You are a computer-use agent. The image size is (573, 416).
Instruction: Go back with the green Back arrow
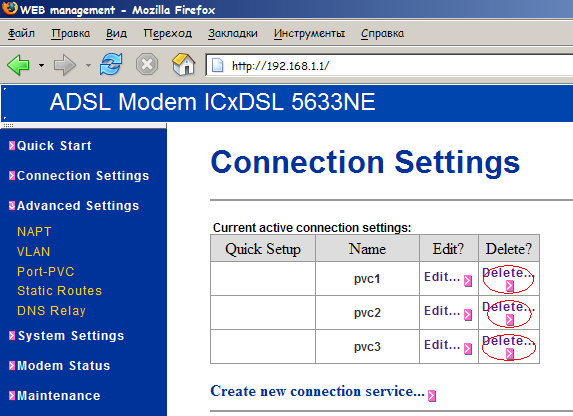[x=18, y=65]
